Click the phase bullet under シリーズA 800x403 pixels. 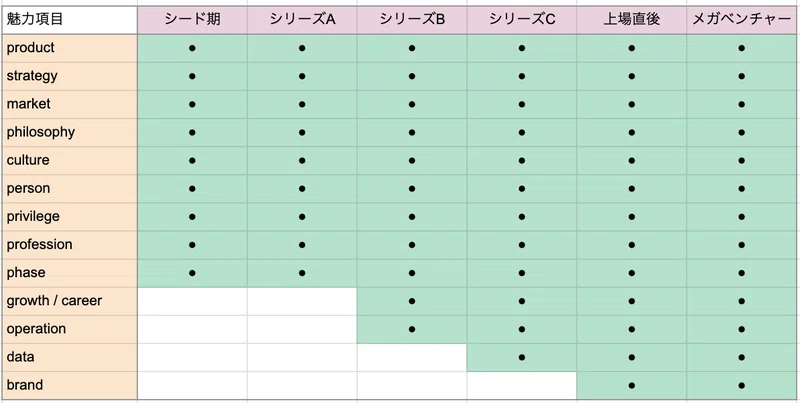(302, 273)
